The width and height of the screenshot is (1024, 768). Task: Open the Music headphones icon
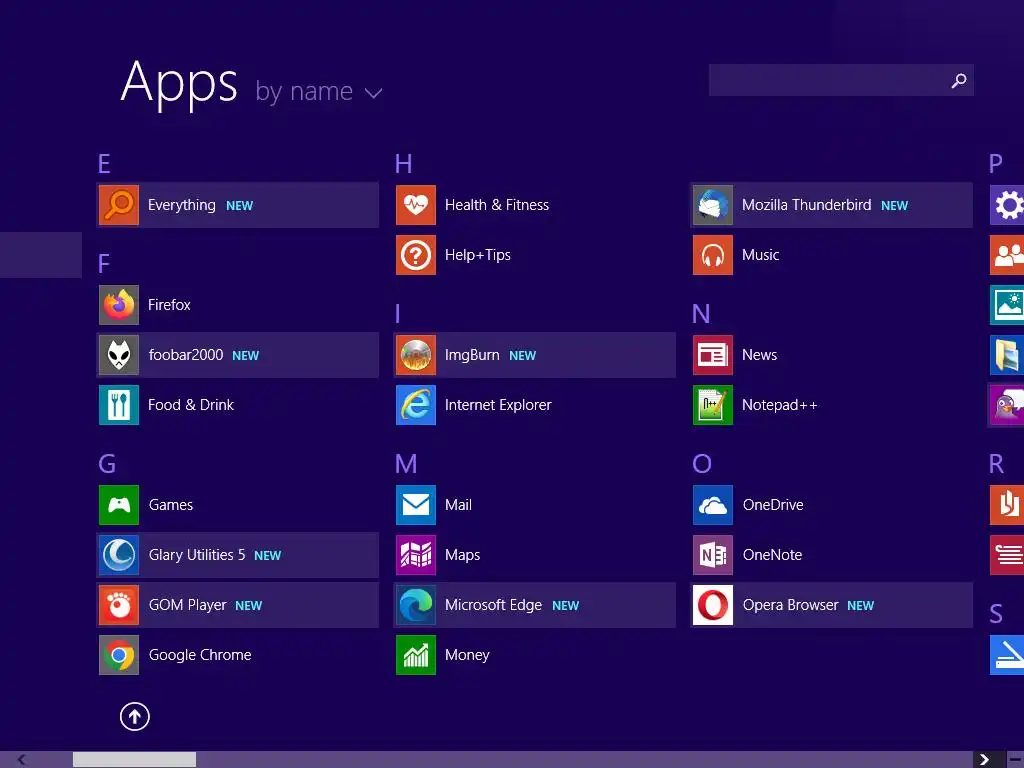click(713, 255)
